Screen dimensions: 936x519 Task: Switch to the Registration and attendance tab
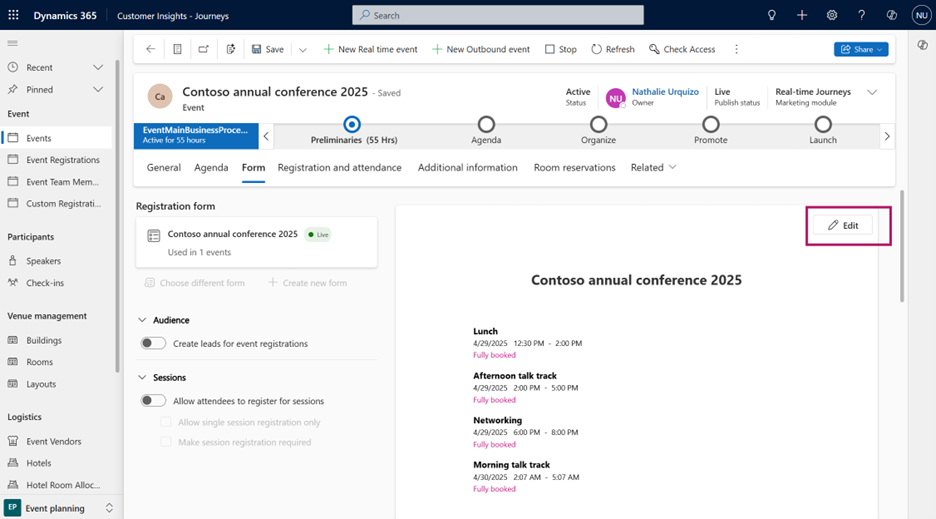tap(339, 168)
